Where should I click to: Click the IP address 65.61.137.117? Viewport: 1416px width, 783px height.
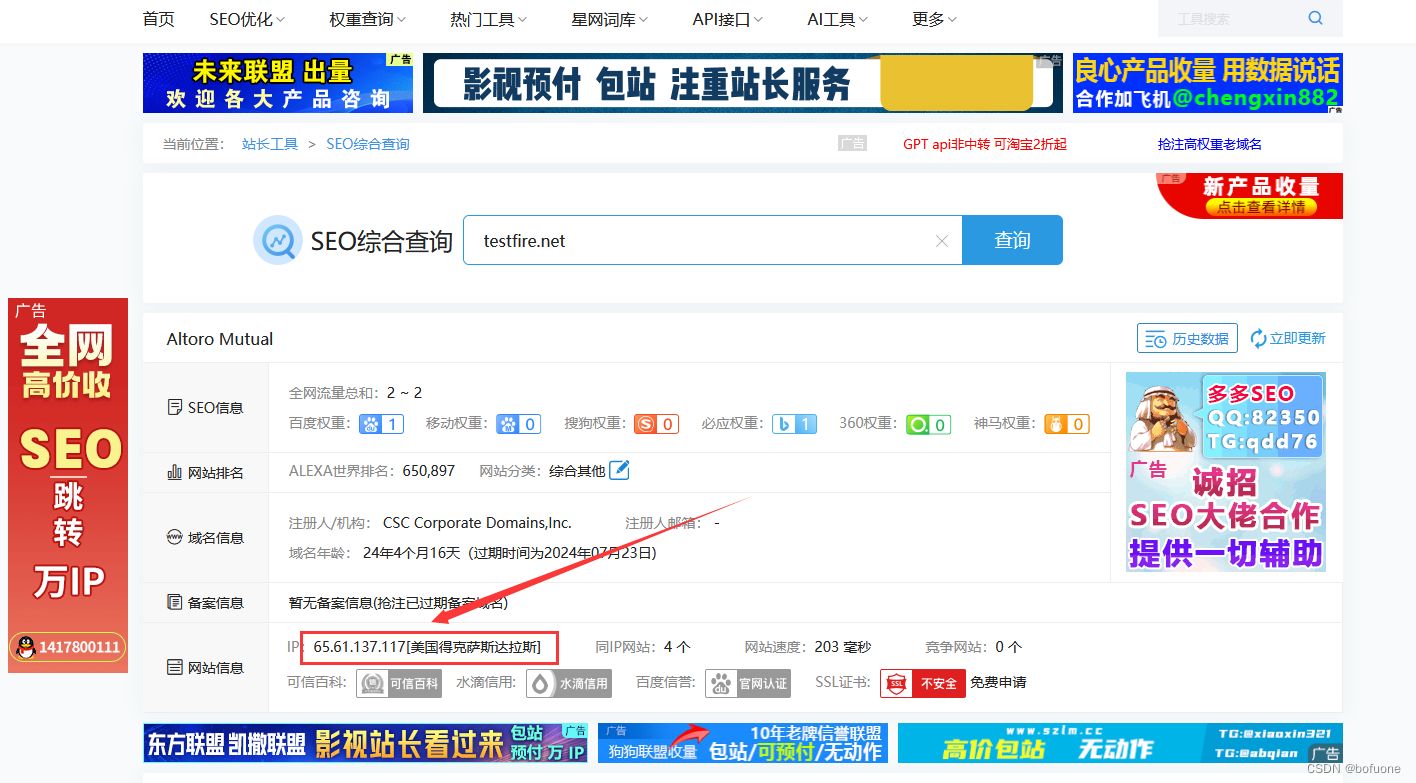click(359, 648)
